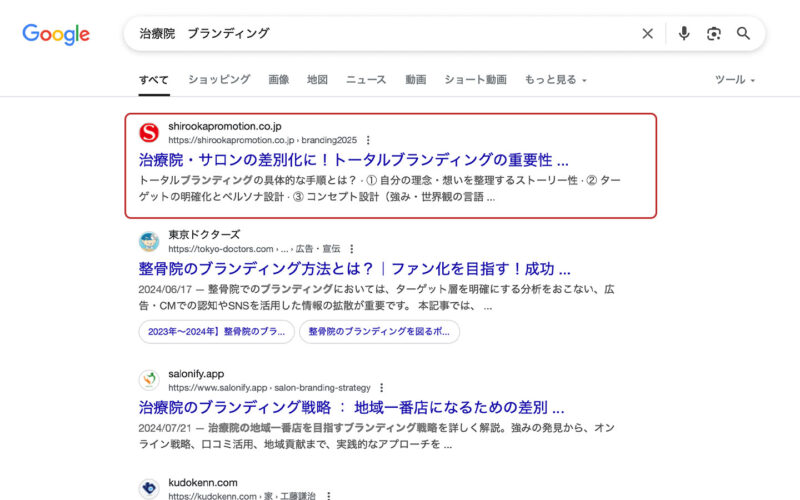The height and width of the screenshot is (500, 800).
Task: Open the 2023年〜2024年】整骨院のブラ... sitelink chip
Action: tap(216, 332)
